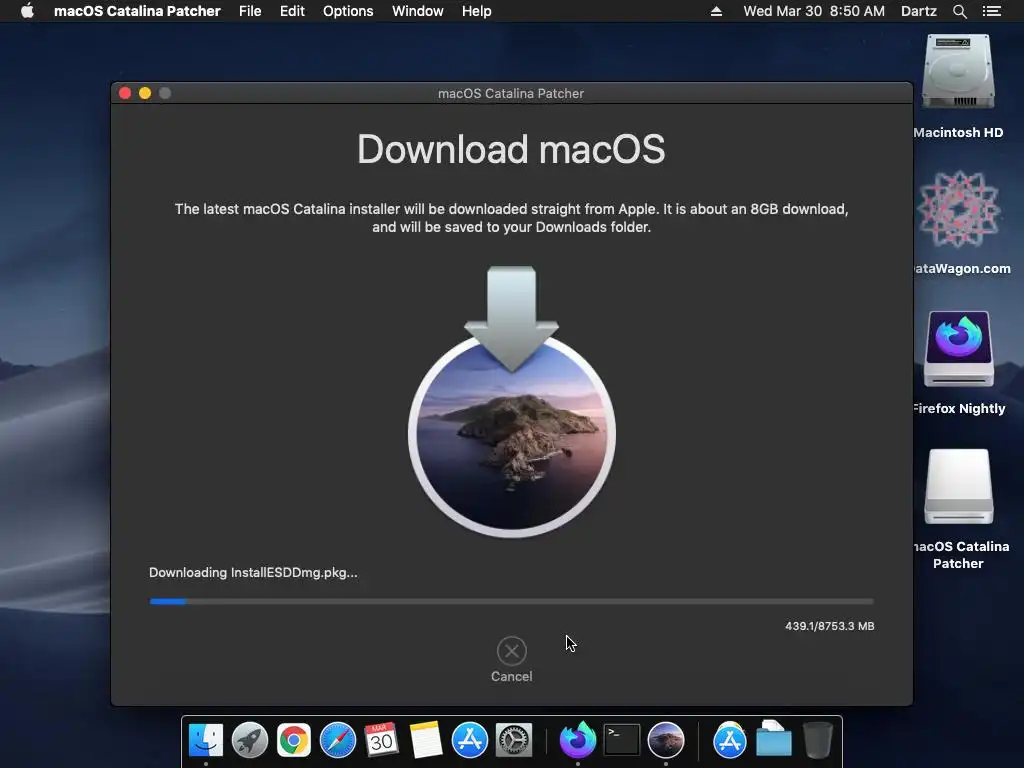This screenshot has height=768, width=1024.
Task: Open Safari from the Dock
Action: tap(338, 740)
